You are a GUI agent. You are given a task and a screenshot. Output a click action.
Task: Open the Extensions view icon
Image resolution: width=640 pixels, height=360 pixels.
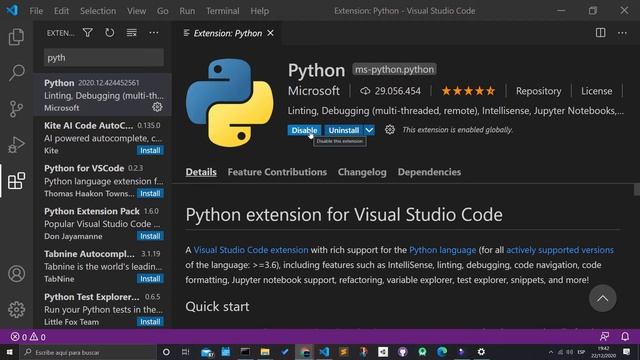[x=16, y=180]
